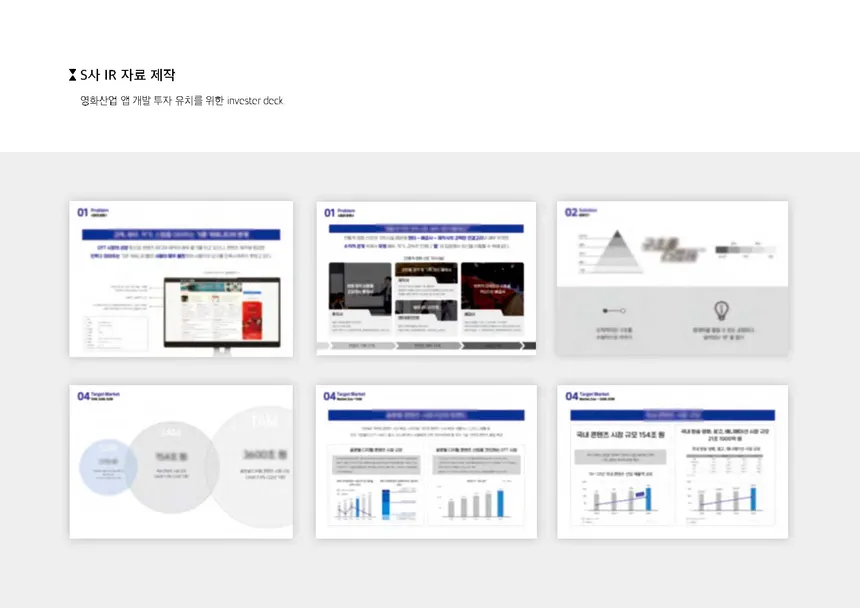
Task: Click the heading 'S사 IR 자료 제작'
Action: click(128, 75)
